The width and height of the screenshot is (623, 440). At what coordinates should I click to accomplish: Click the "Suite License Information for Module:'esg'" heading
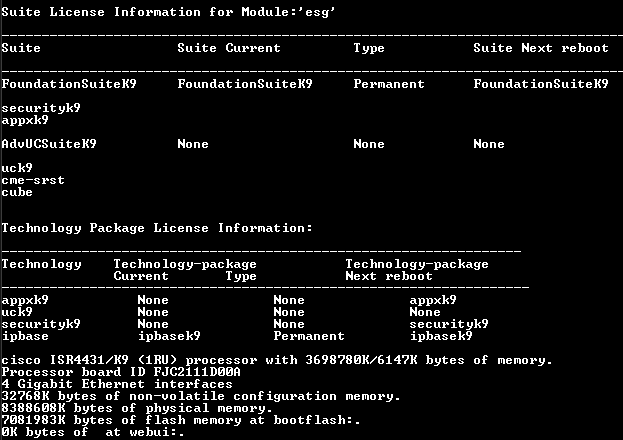168,12
